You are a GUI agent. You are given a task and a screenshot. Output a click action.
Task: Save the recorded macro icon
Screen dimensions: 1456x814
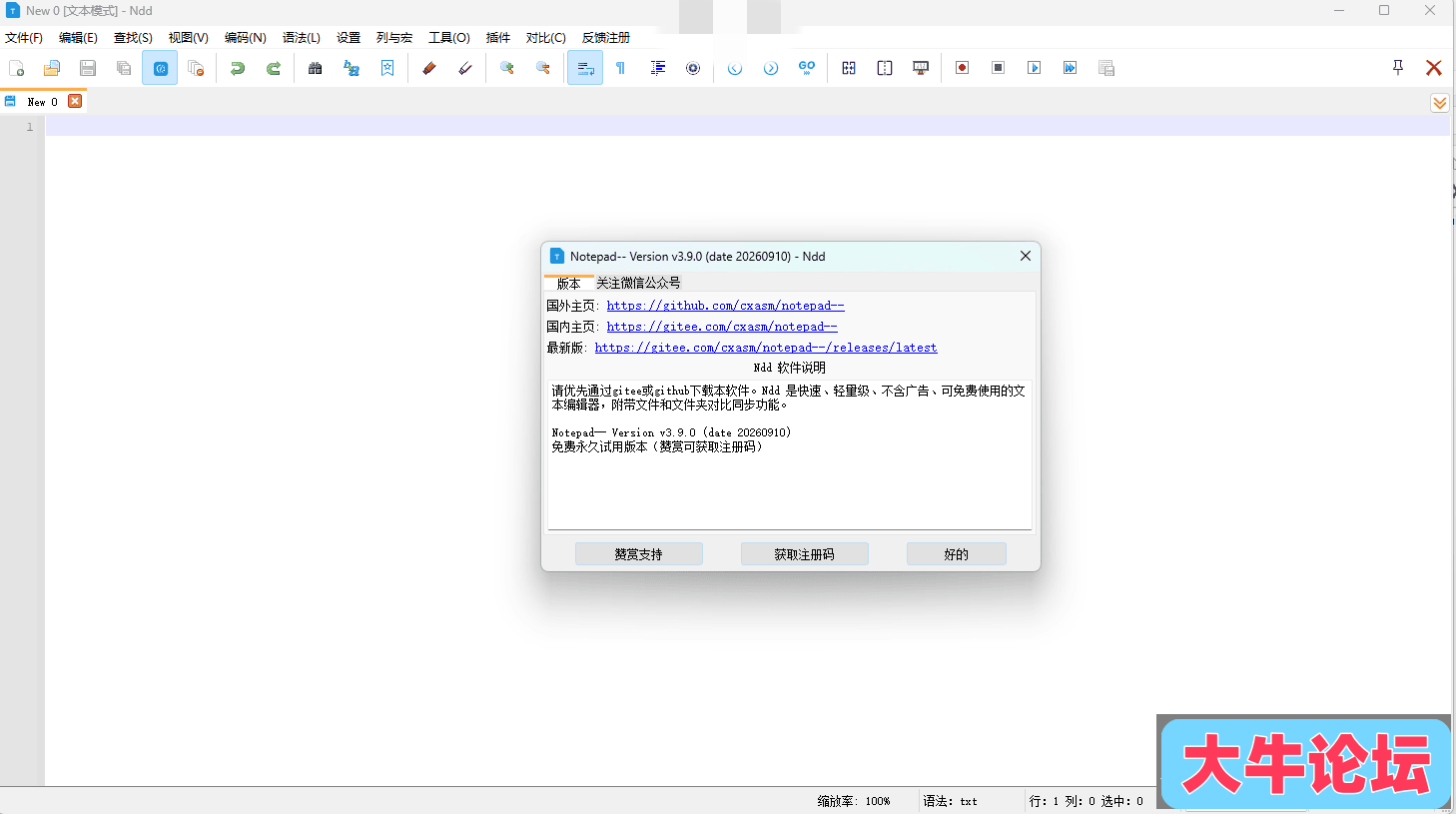(1106, 68)
